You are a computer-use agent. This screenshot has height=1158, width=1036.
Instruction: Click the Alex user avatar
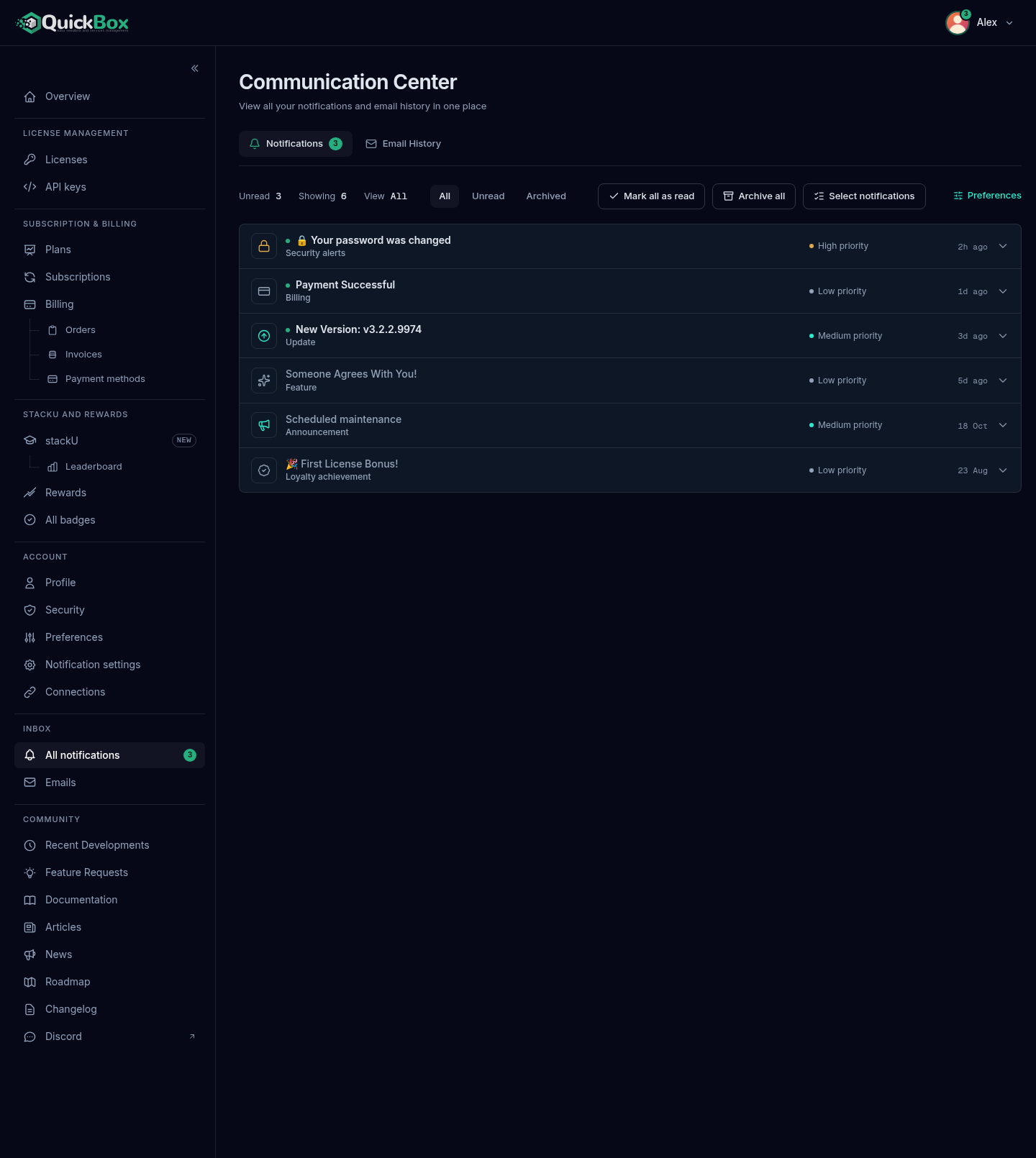[958, 23]
